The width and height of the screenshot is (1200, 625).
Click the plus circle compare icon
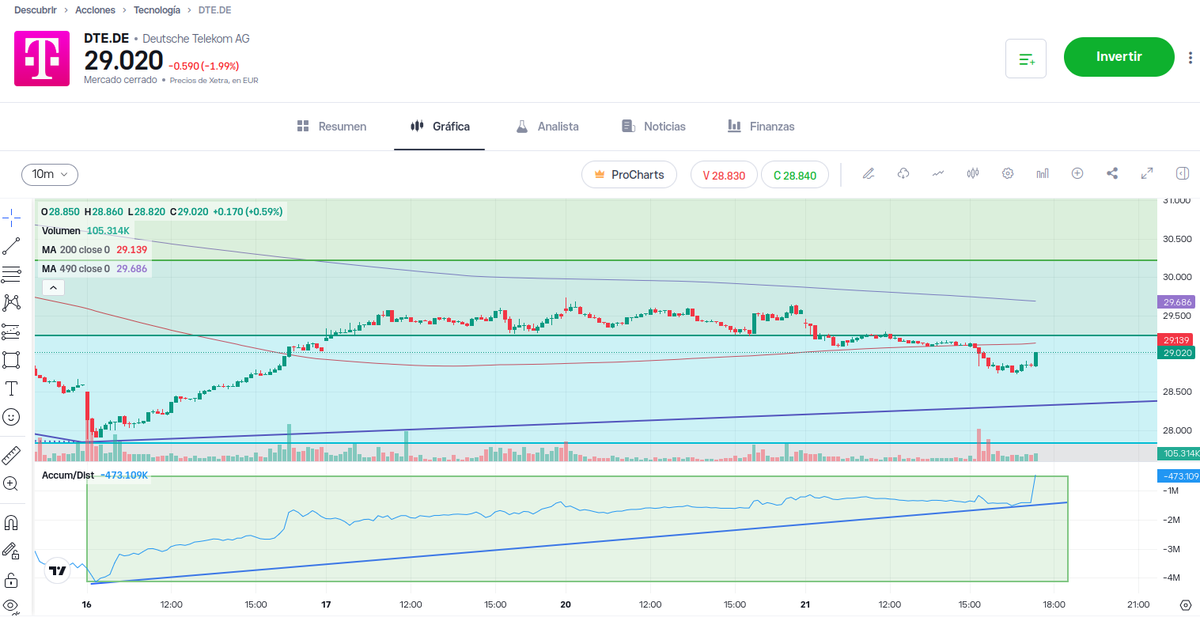1078,174
